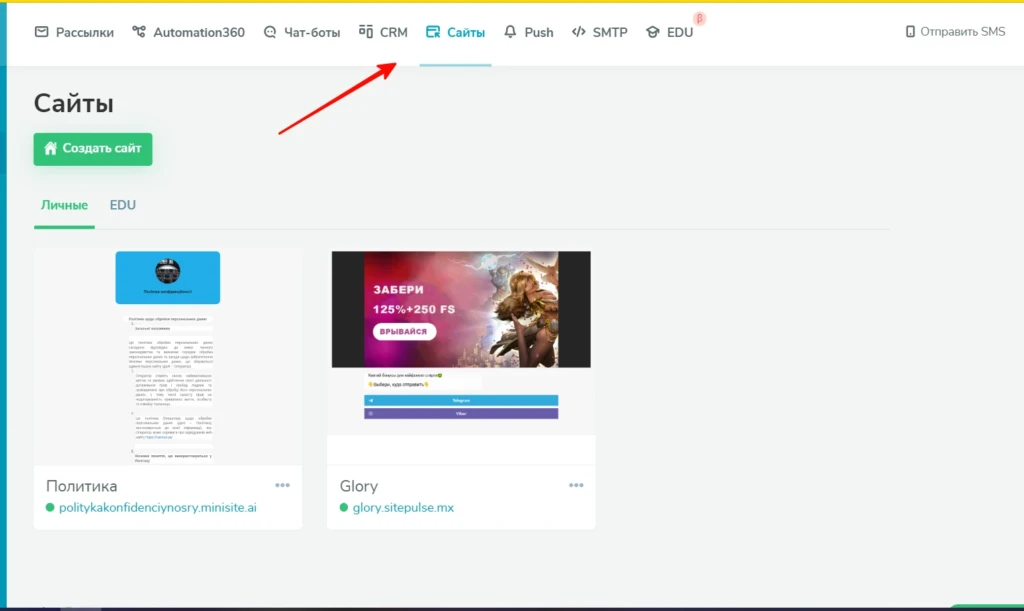Click the Отправить SMS link
1024x611 pixels.
click(x=963, y=31)
